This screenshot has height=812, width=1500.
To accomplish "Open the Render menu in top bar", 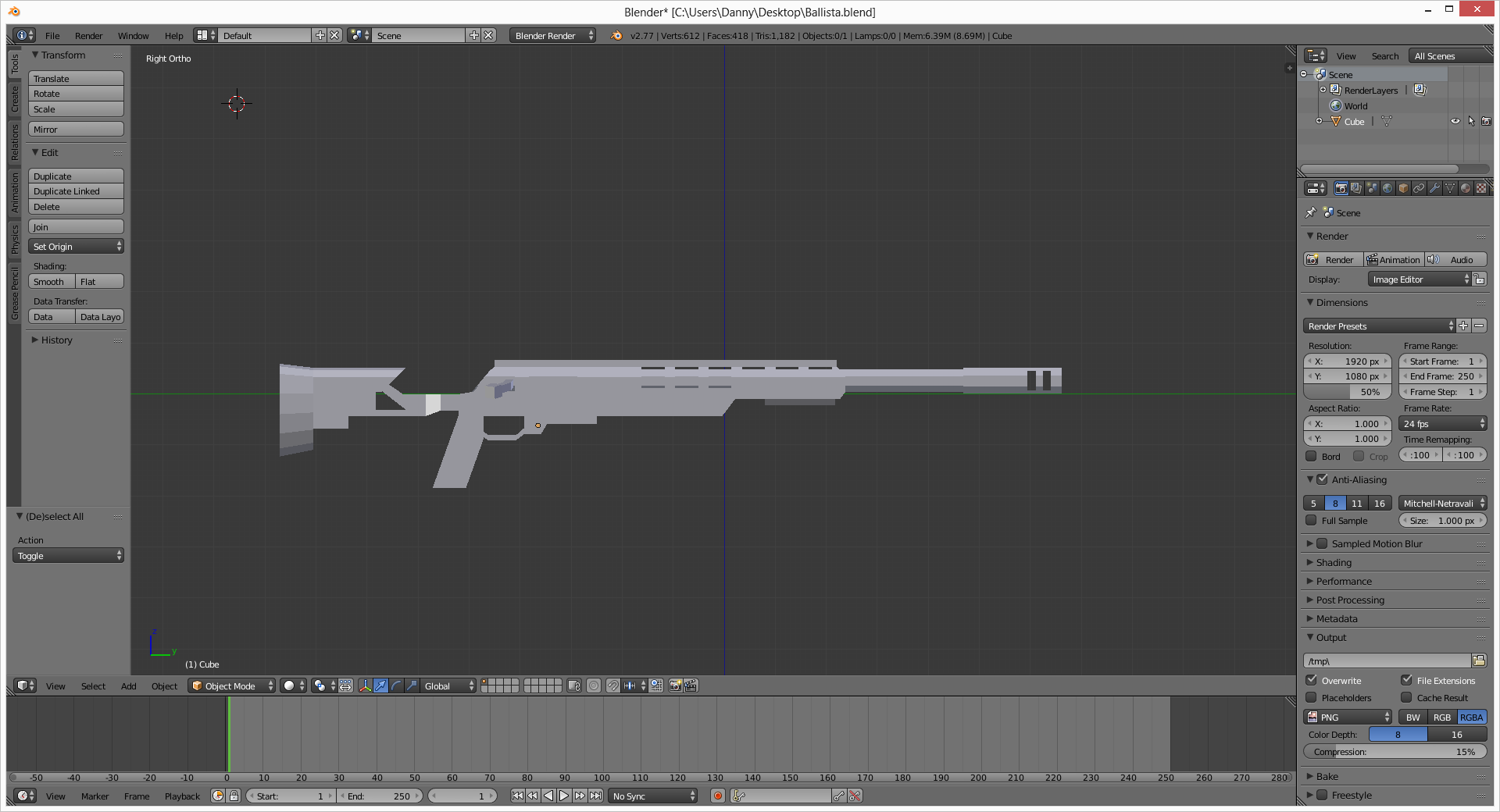I will click(x=88, y=36).
